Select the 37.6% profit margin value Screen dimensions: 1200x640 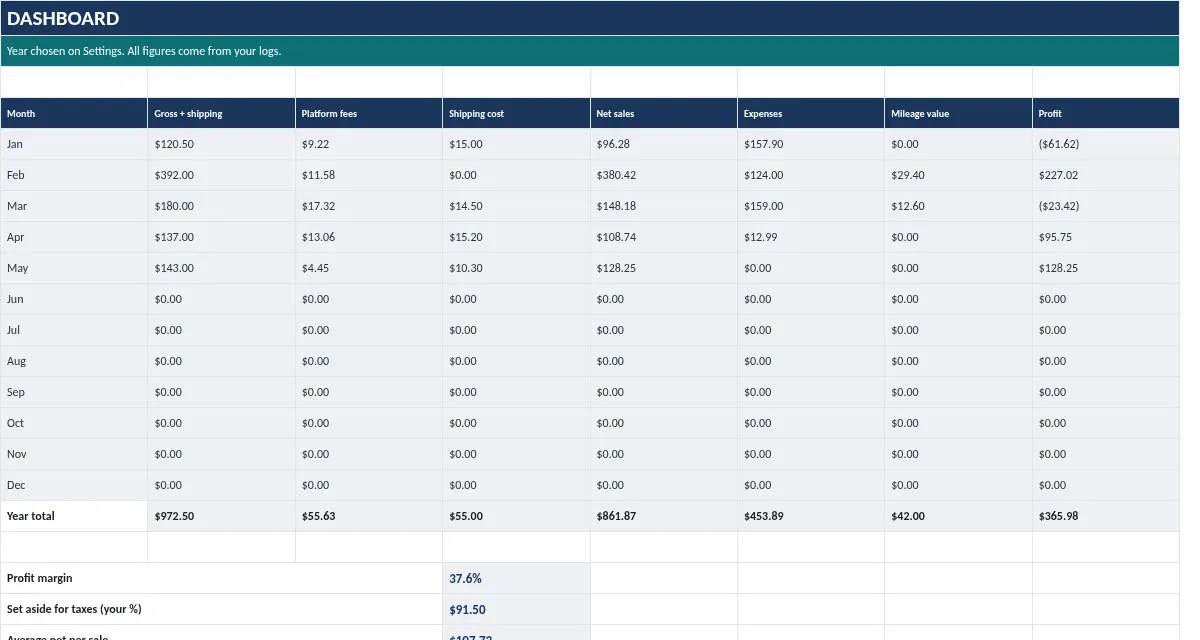pyautogui.click(x=516, y=578)
